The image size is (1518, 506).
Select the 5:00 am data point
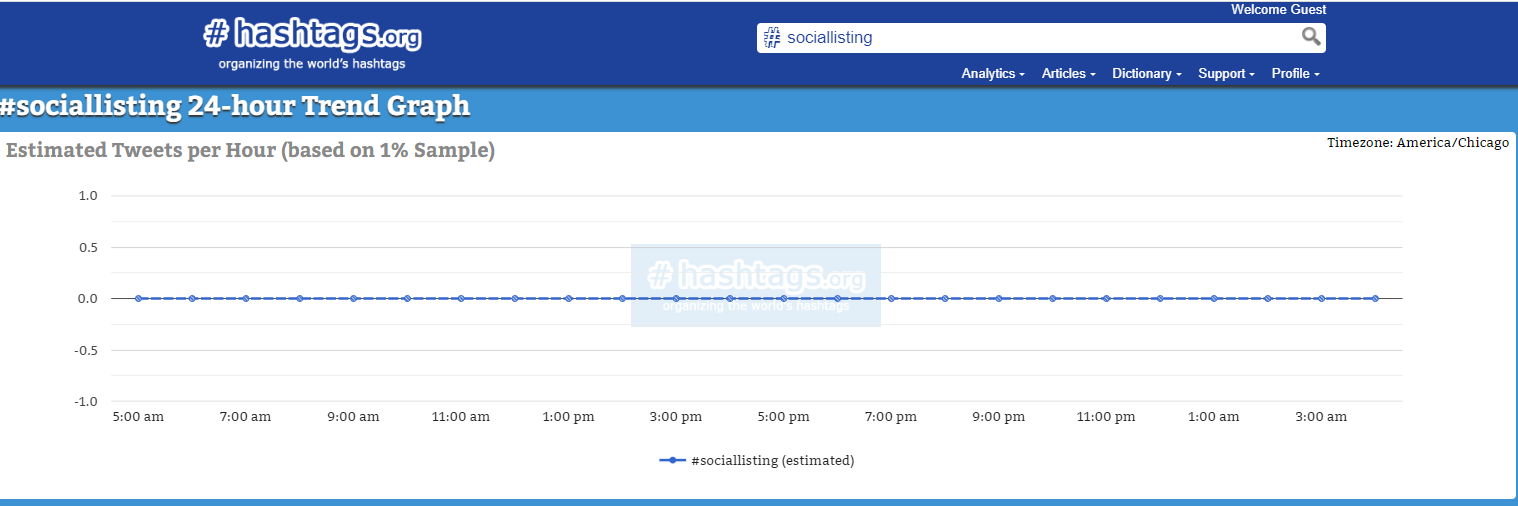[138, 298]
